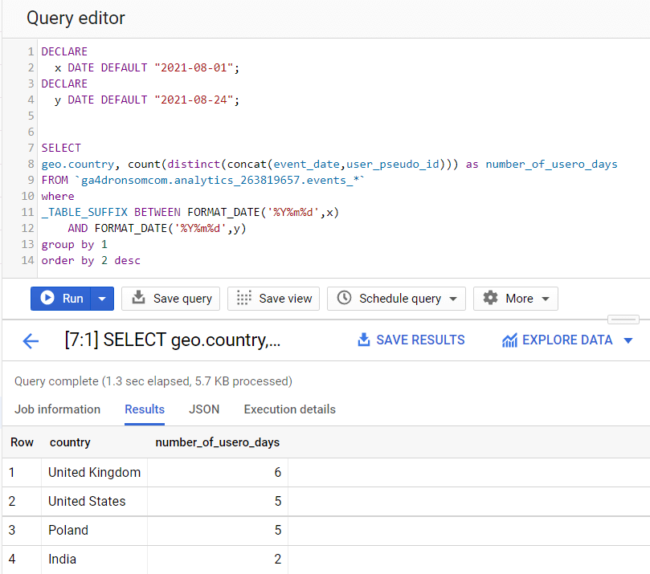Grab the panel resize handle below the toolbar
650x574 pixels.
tap(623, 320)
